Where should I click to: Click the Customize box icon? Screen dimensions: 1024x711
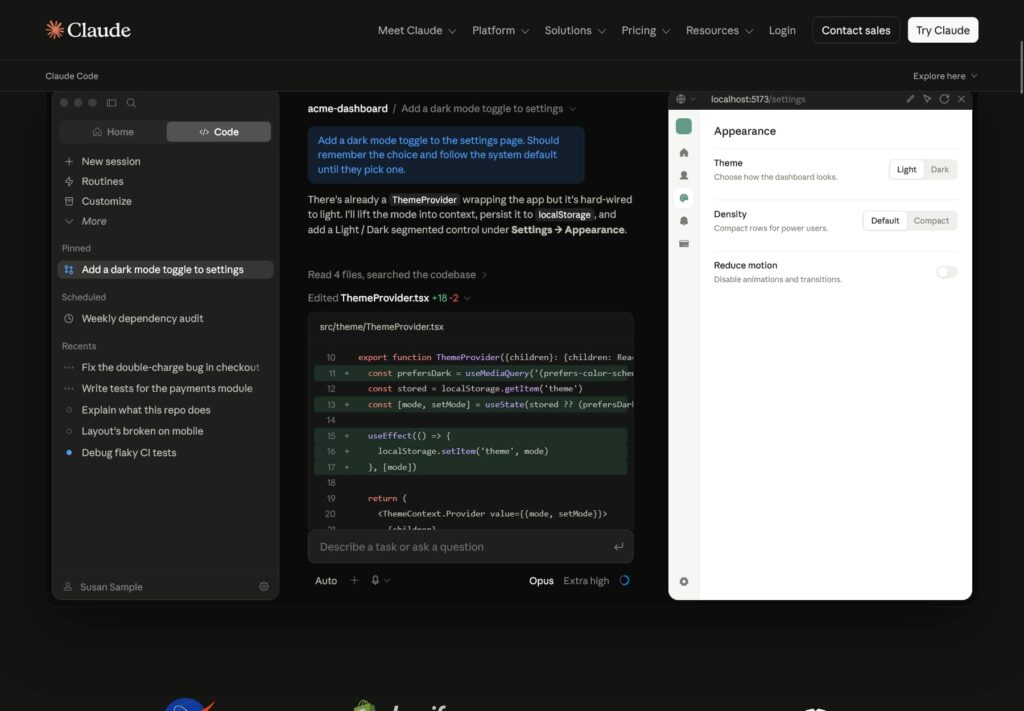pyautogui.click(x=69, y=201)
